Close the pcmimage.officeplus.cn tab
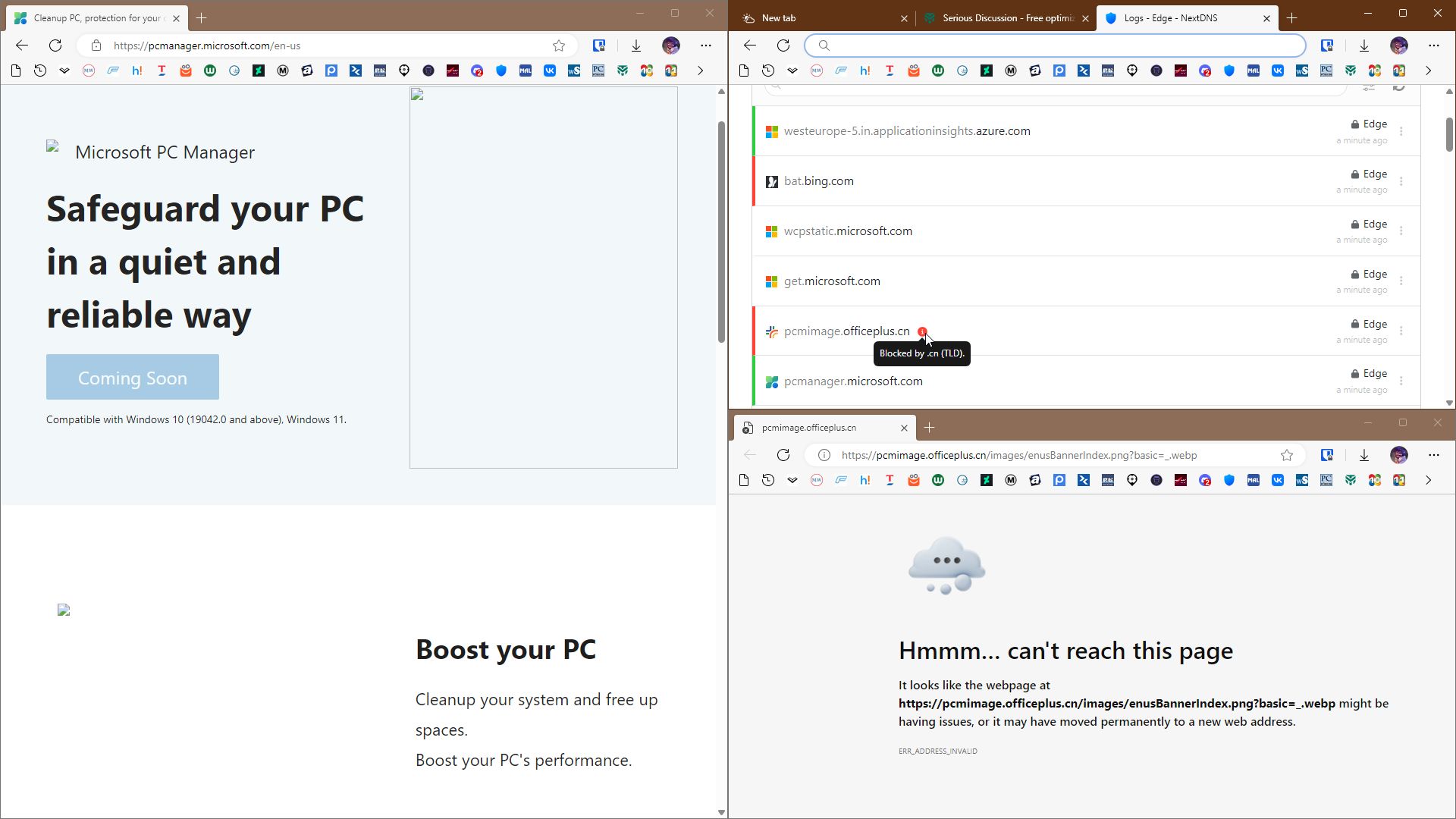This screenshot has width=1456, height=819. coord(904,428)
